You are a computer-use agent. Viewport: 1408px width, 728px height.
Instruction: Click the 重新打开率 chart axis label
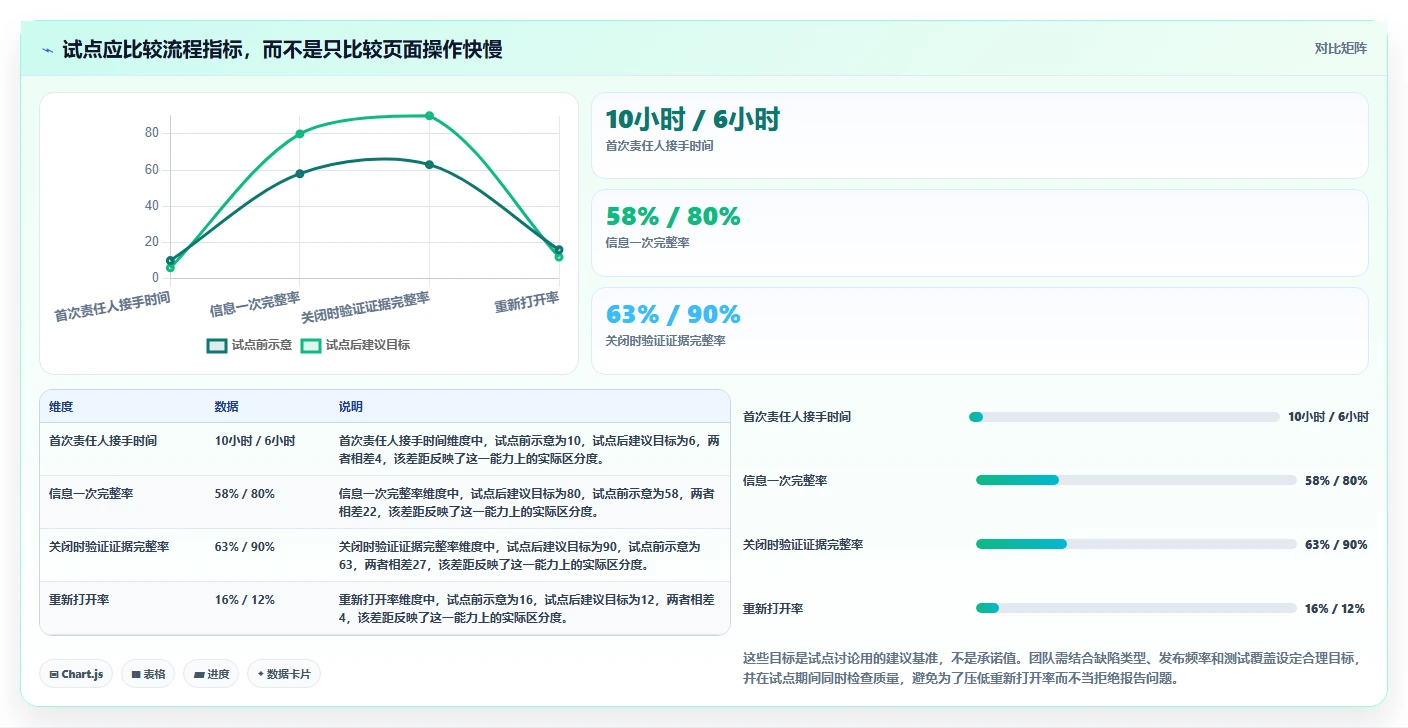pyautogui.click(x=527, y=303)
